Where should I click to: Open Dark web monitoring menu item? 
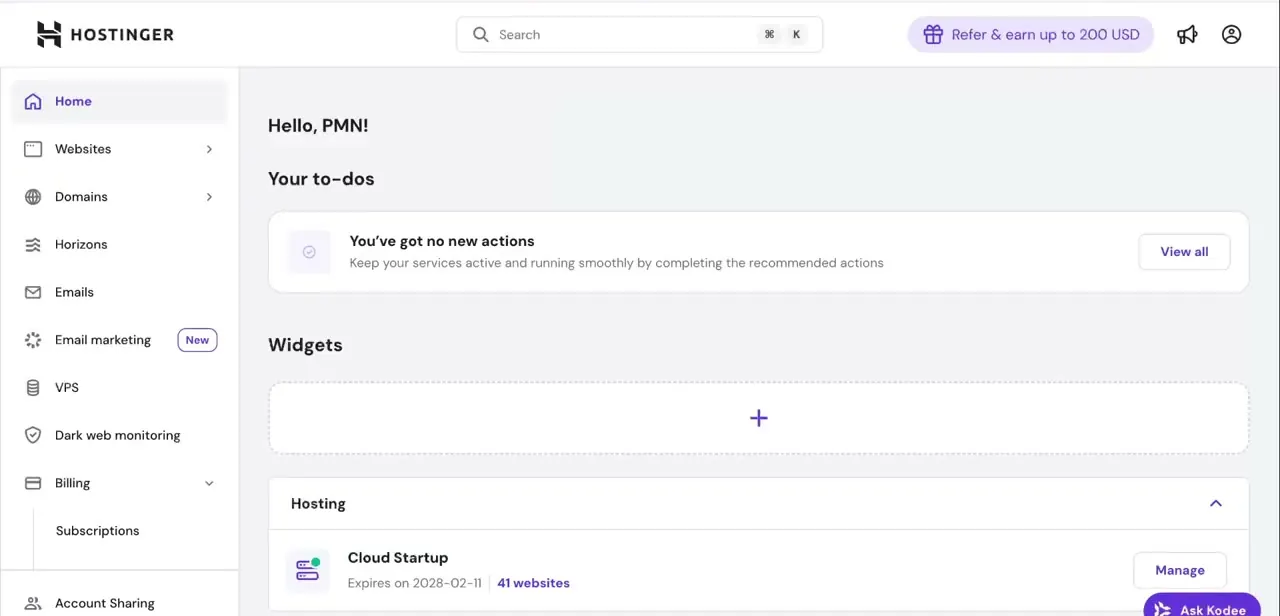[119, 435]
